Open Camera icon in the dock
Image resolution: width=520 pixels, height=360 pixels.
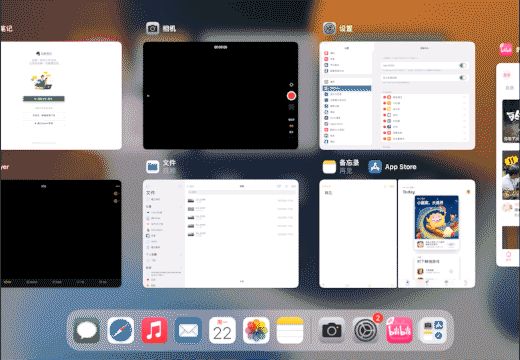332,331
